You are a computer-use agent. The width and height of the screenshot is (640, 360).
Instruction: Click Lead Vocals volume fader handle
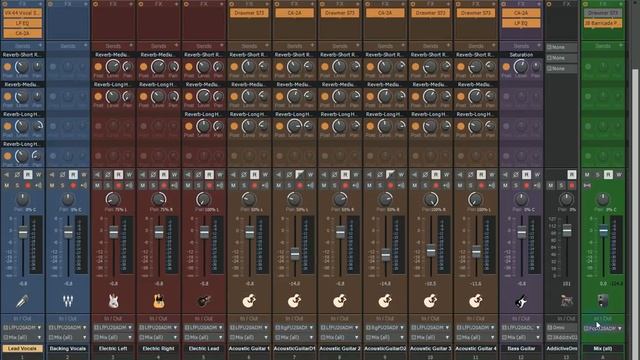pyautogui.click(x=23, y=232)
